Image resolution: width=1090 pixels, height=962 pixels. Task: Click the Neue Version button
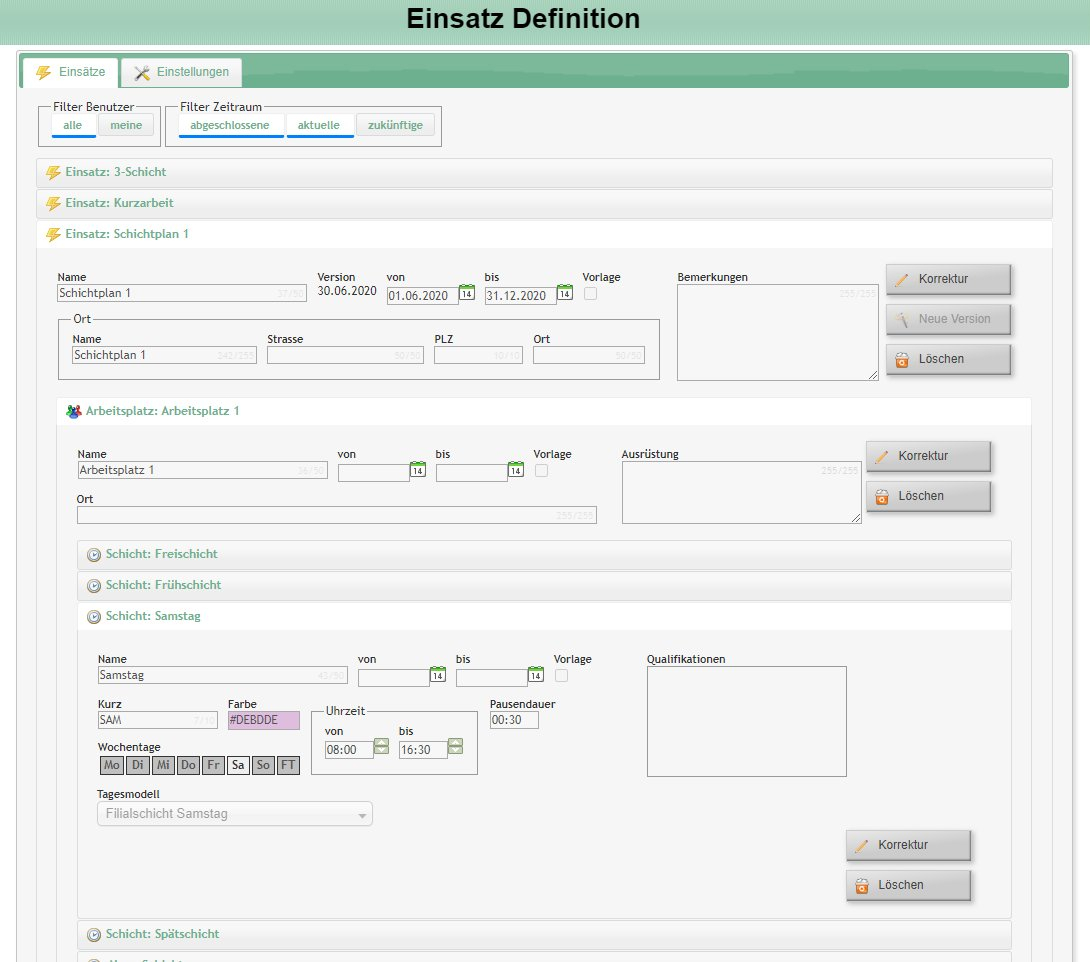948,320
